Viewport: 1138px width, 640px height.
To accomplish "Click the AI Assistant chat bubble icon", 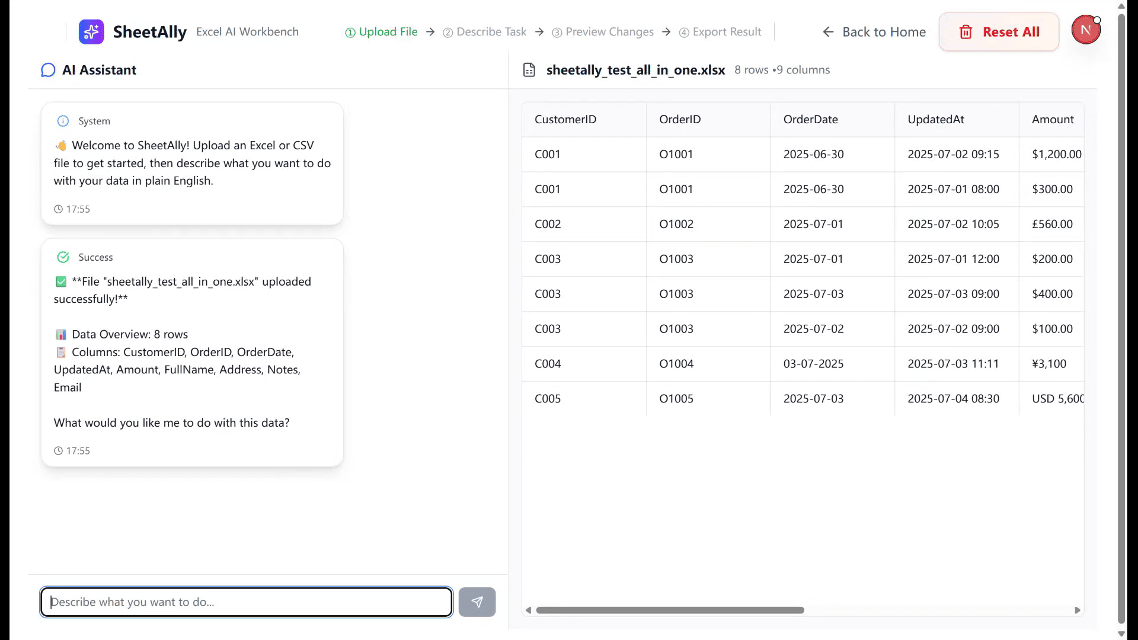I will (48, 70).
